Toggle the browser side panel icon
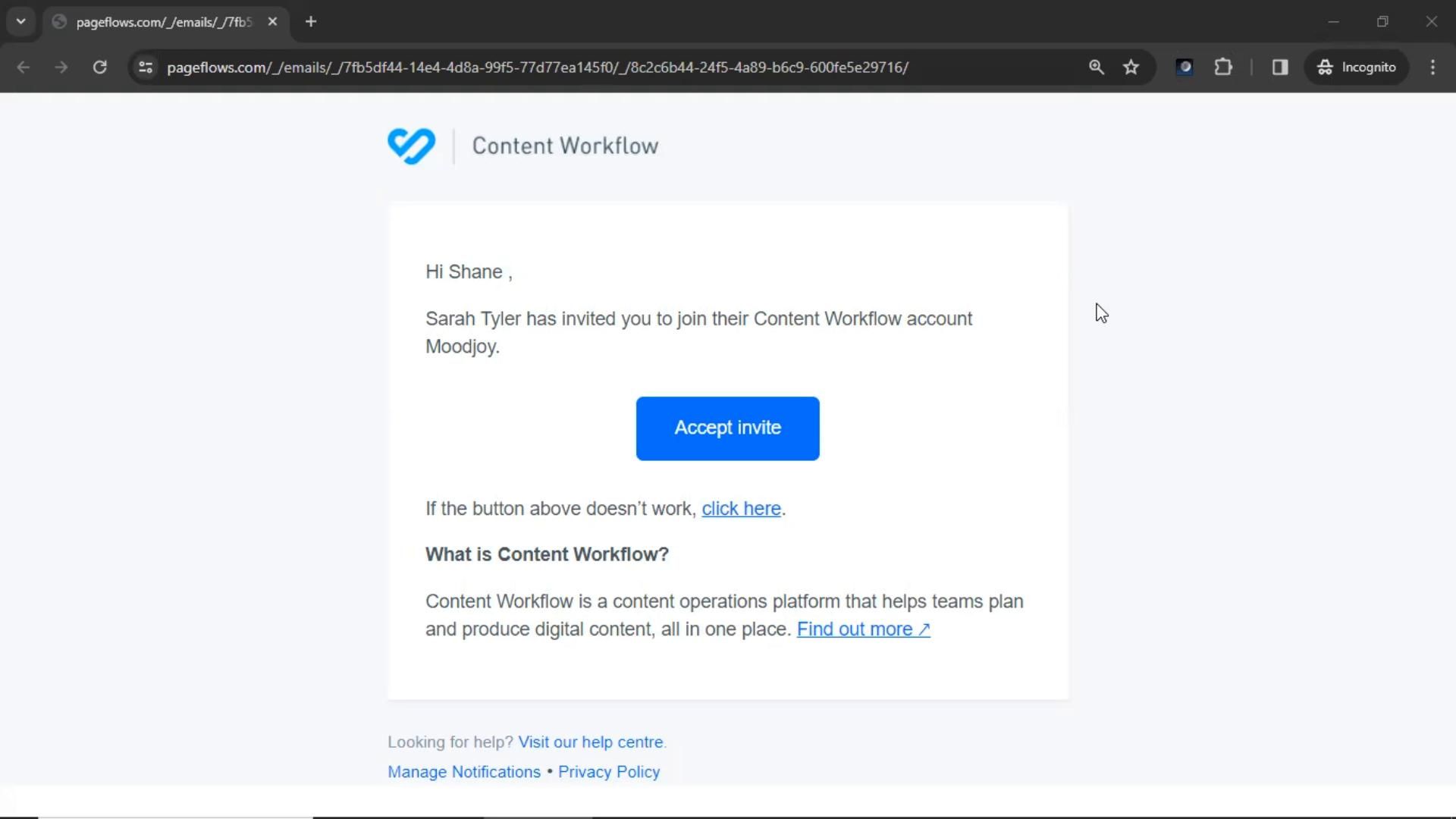 (1279, 67)
